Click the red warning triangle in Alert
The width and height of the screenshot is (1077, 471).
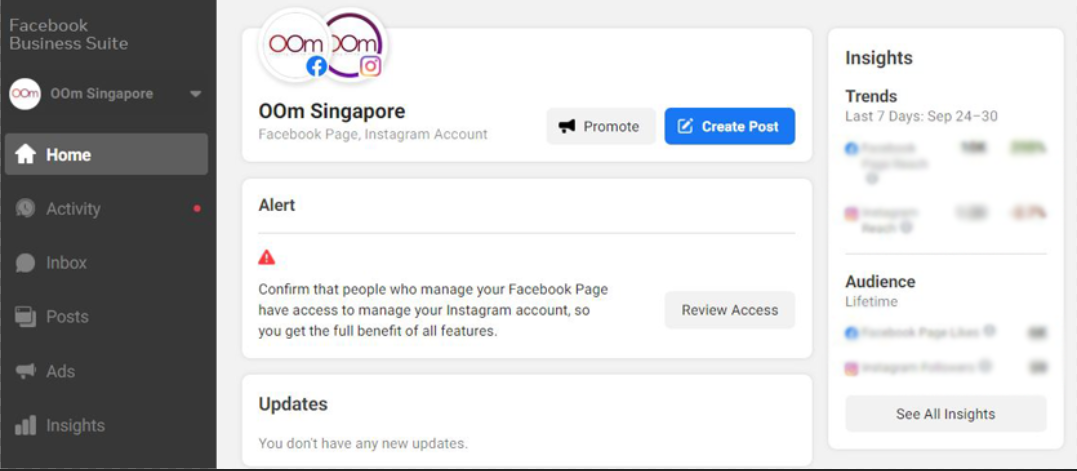coord(266,257)
